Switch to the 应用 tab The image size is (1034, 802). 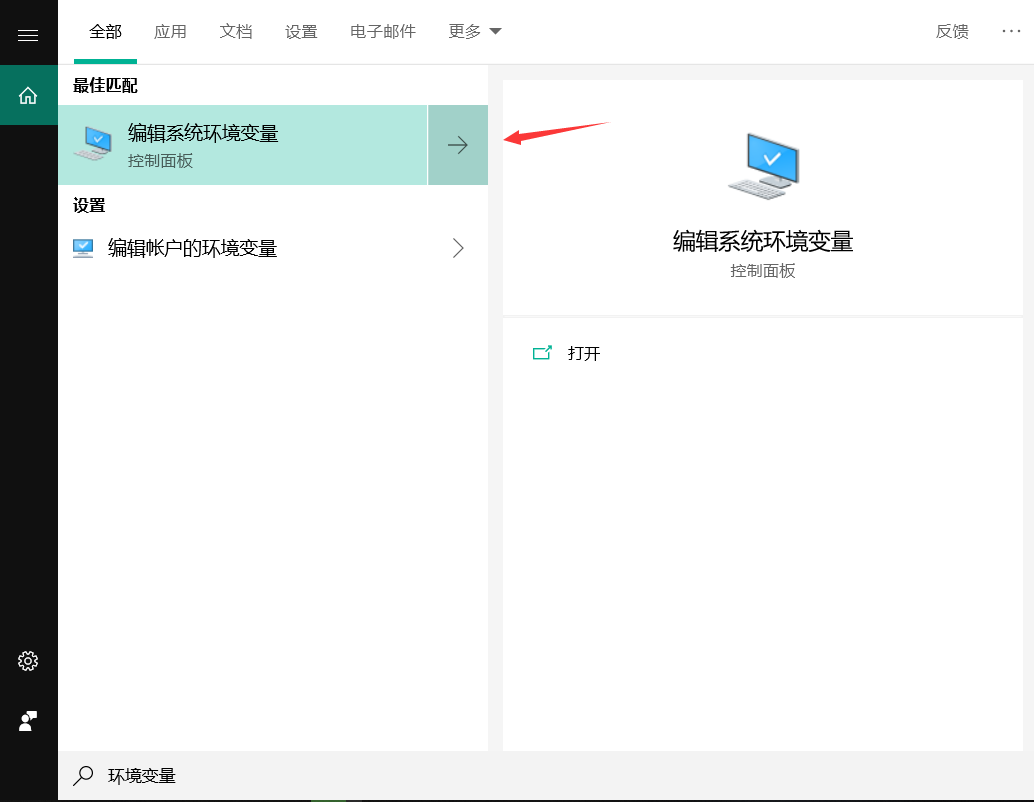[170, 31]
